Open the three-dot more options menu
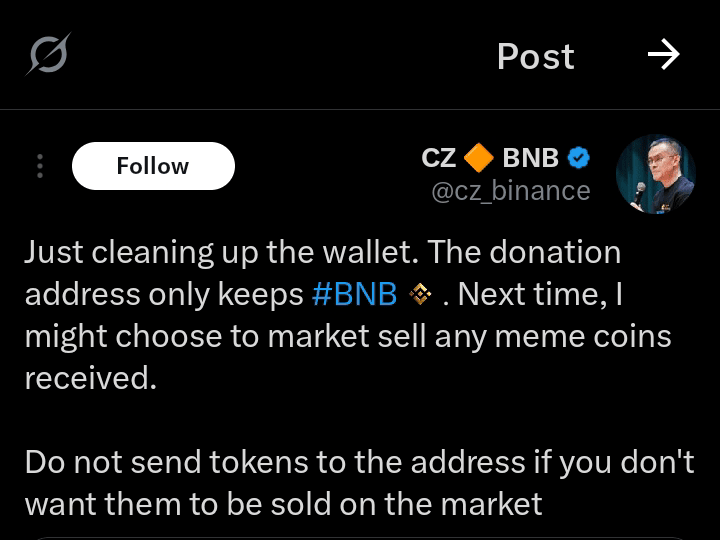Image resolution: width=720 pixels, height=540 pixels. [x=40, y=166]
